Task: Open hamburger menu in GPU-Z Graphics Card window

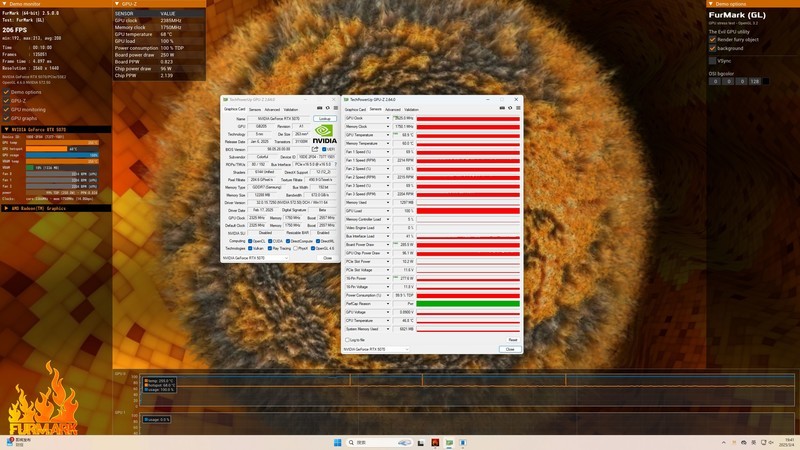Action: point(336,108)
